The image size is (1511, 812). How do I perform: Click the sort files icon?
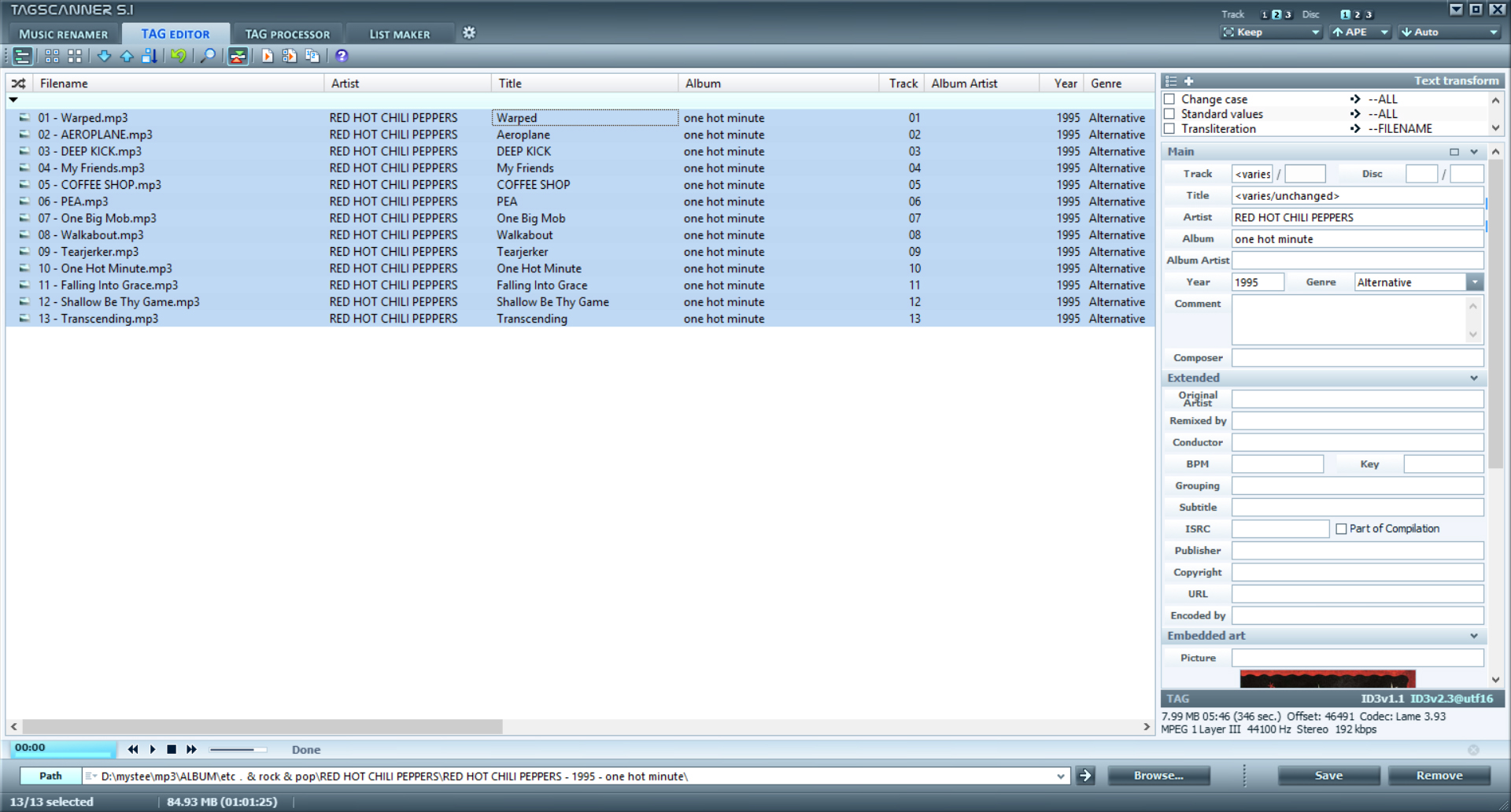(150, 56)
